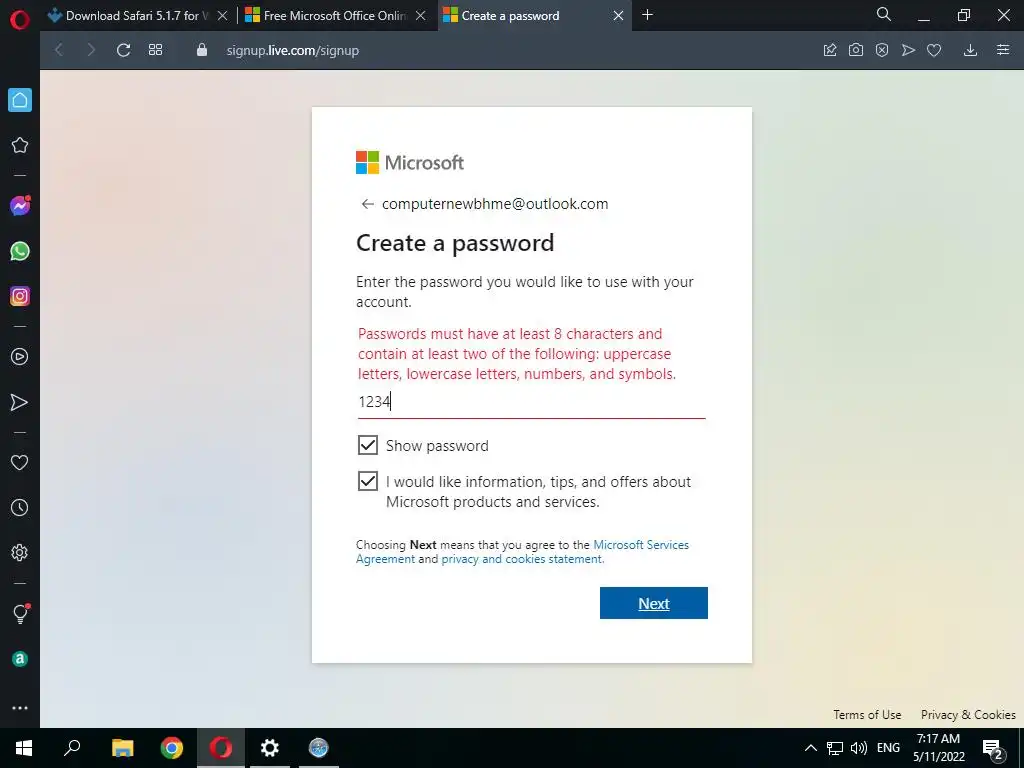1024x768 pixels.
Task: Open clock showing 7:17 AM
Action: [938, 748]
